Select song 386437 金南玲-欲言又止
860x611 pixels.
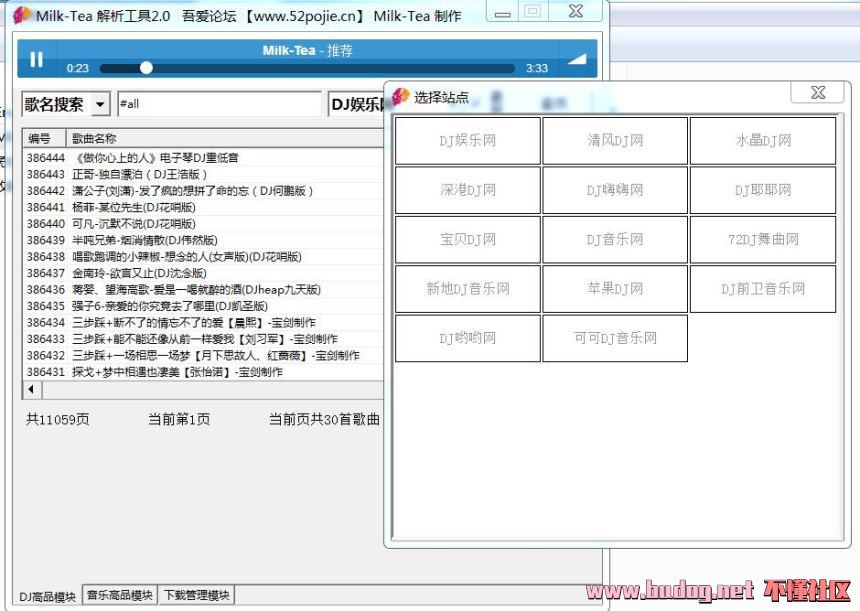click(203, 273)
